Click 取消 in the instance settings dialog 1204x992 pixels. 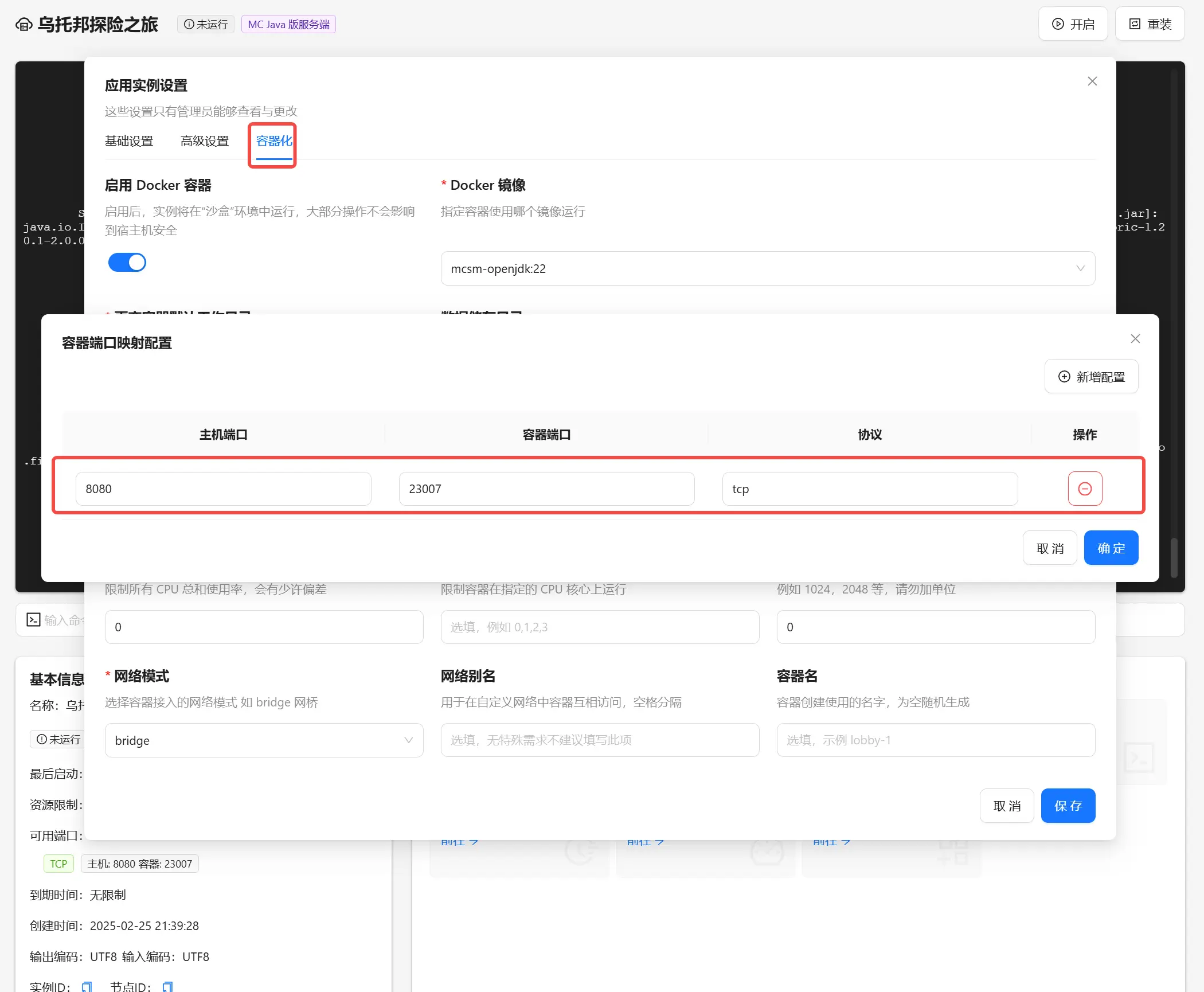(x=1007, y=806)
